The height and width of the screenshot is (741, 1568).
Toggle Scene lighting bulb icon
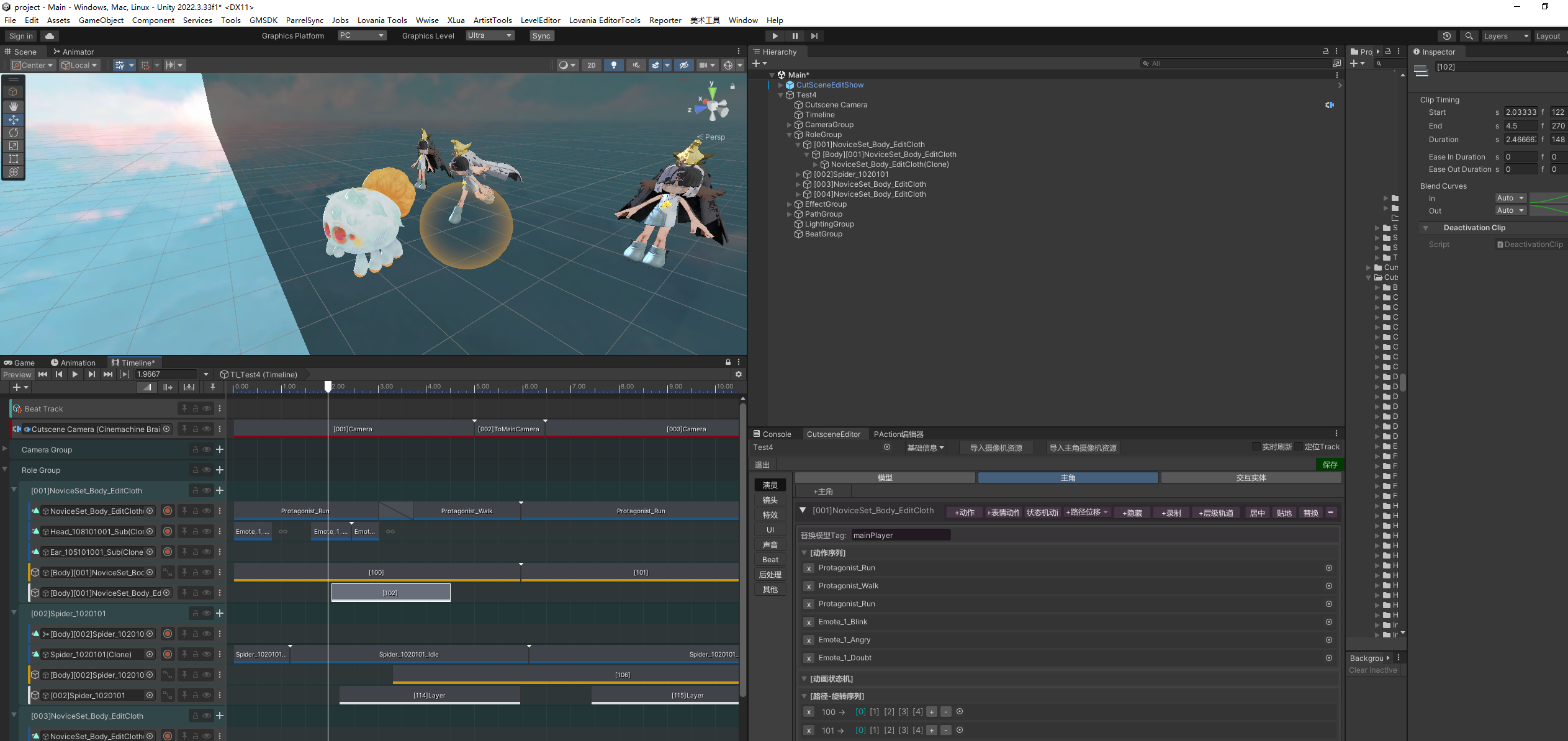[x=613, y=65]
